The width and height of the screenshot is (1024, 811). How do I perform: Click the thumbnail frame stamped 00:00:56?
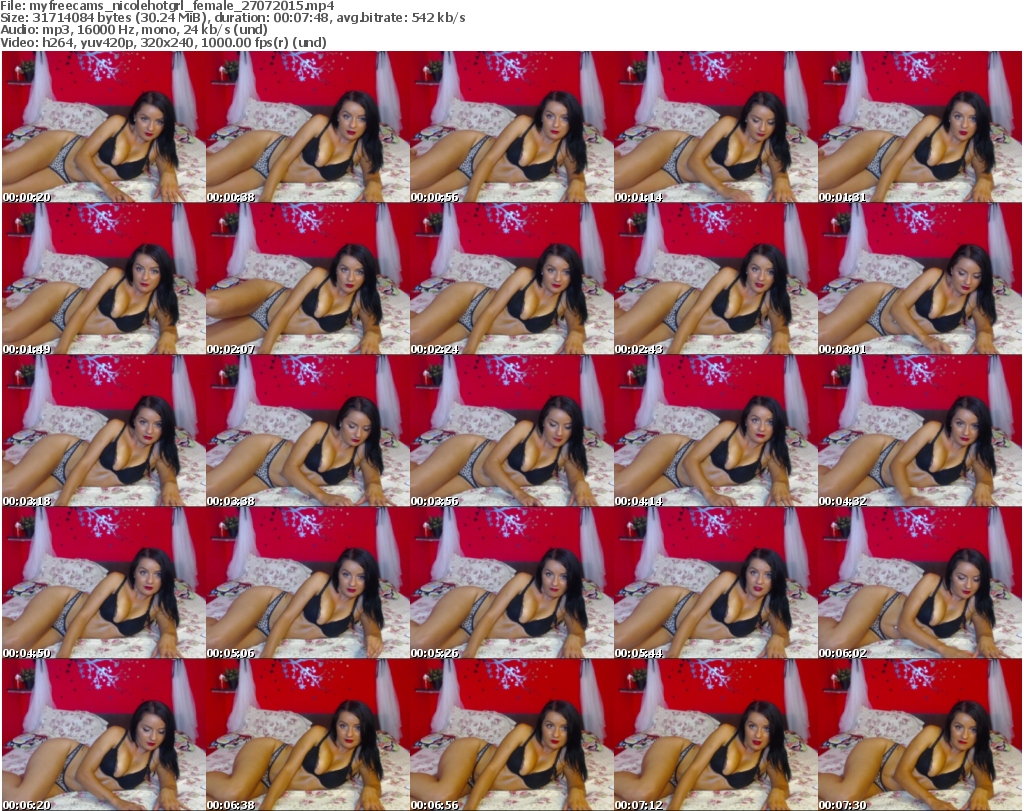coord(511,127)
